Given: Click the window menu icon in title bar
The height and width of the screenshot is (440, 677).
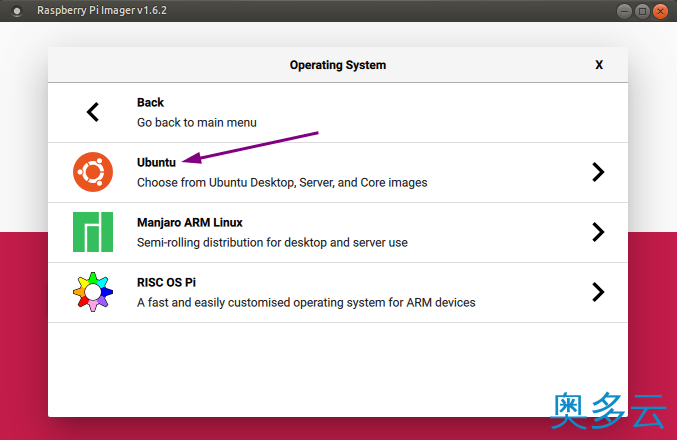Looking at the screenshot, I should pos(17,11).
